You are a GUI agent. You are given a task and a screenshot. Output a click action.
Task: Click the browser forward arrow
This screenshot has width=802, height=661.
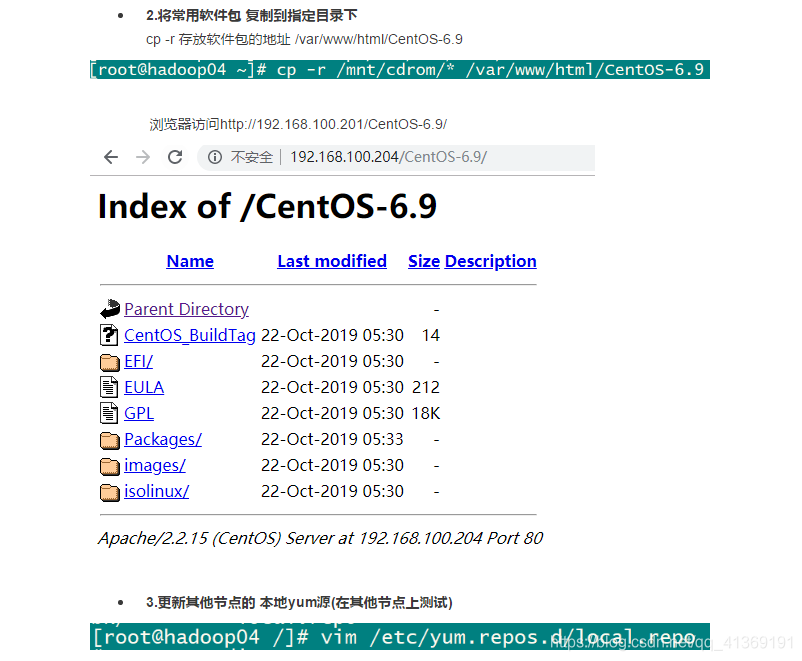(143, 157)
